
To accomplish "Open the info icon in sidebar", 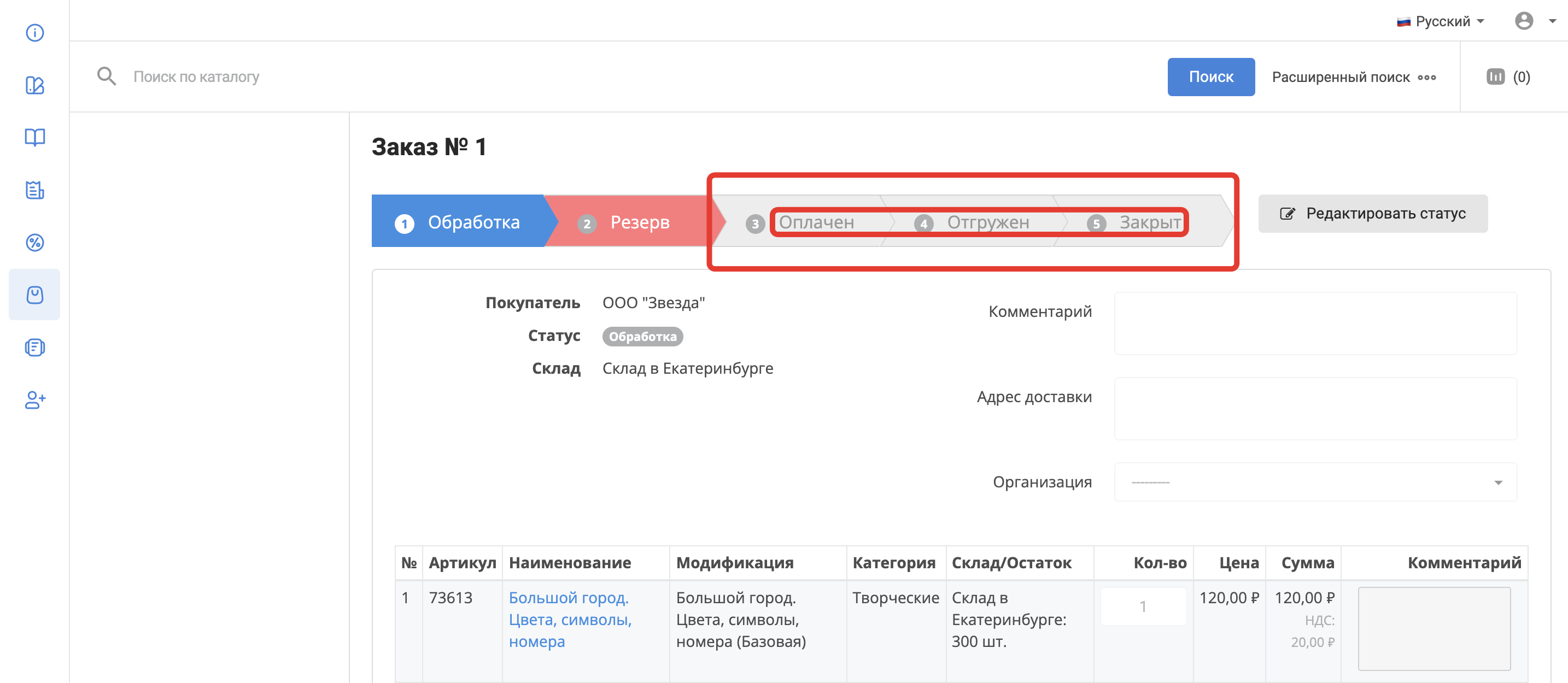I will pyautogui.click(x=34, y=32).
